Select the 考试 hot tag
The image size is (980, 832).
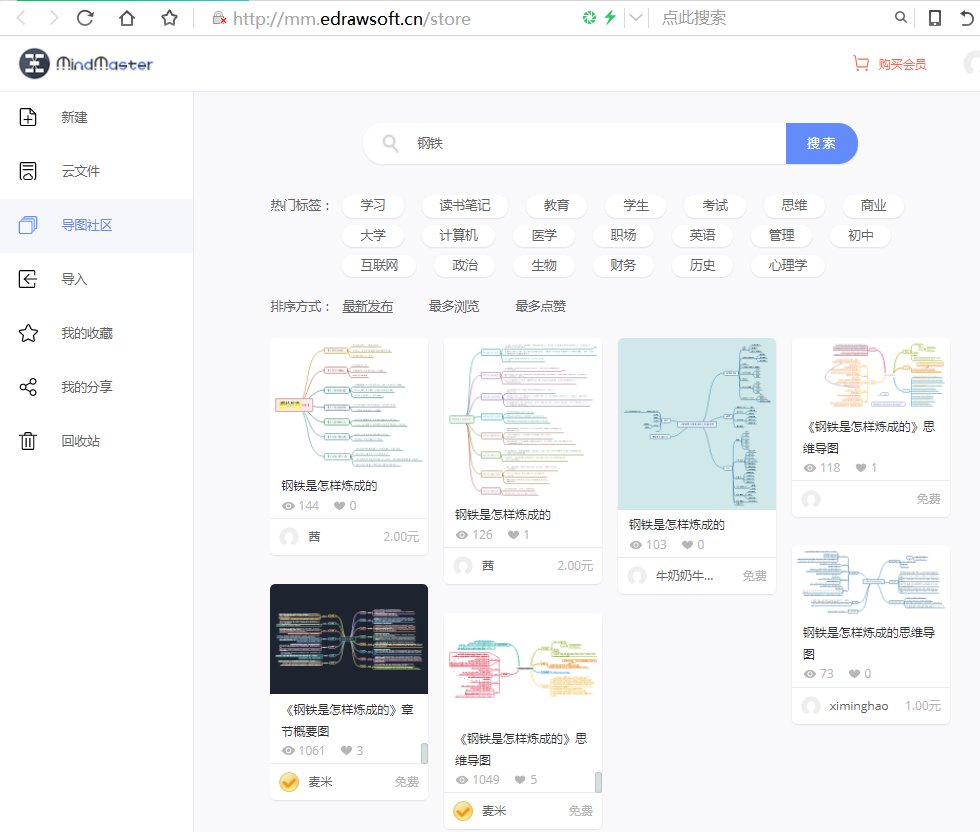coord(714,205)
